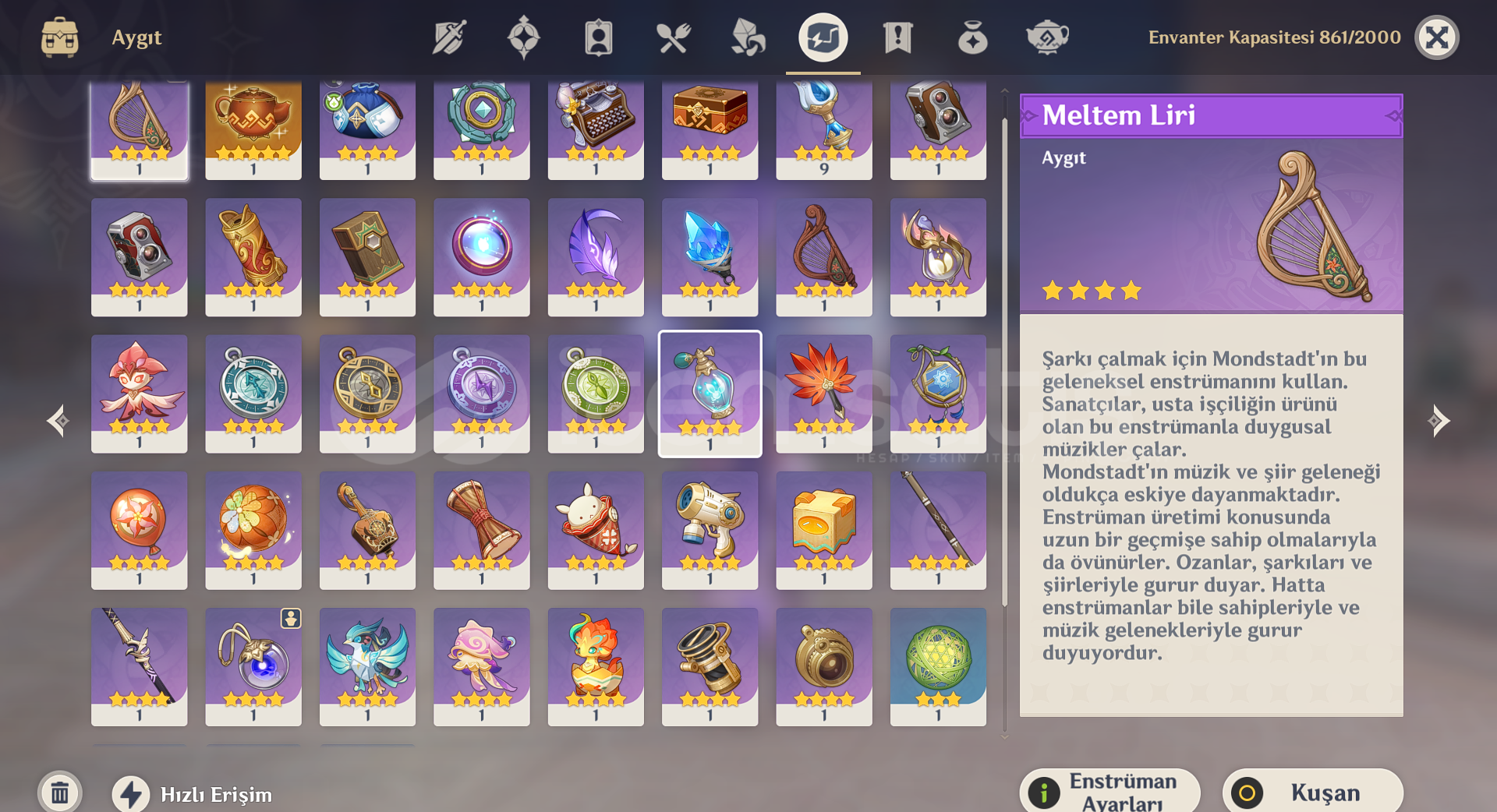This screenshot has width=1497, height=812.
Task: Open the Furnishings teapot tab
Action: click(1047, 37)
